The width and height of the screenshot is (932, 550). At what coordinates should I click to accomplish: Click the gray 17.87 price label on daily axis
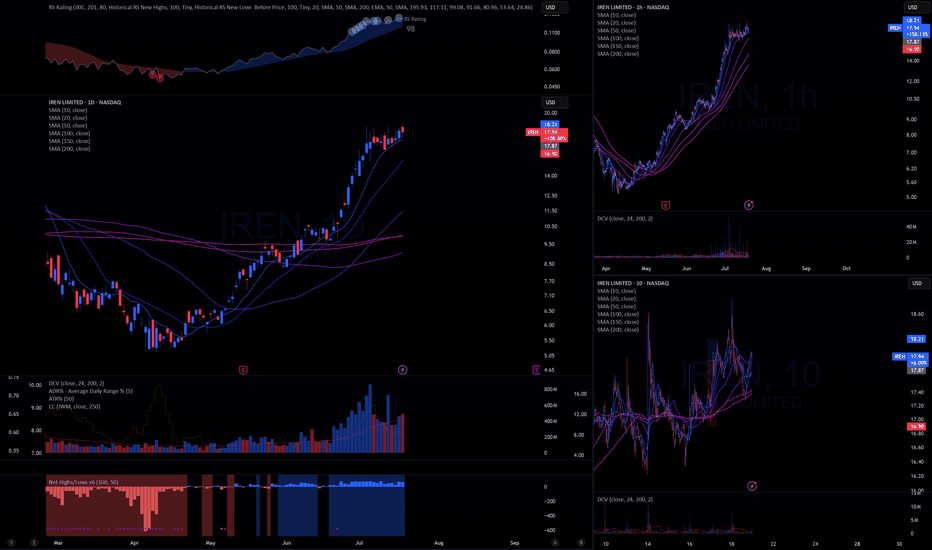coord(550,146)
